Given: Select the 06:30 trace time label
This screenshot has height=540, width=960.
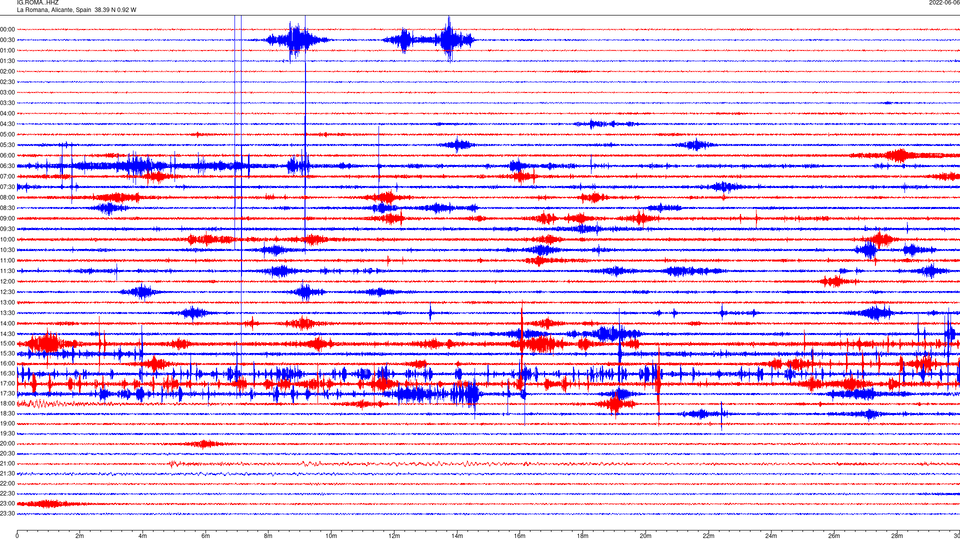Looking at the screenshot, I should click(x=7, y=166).
